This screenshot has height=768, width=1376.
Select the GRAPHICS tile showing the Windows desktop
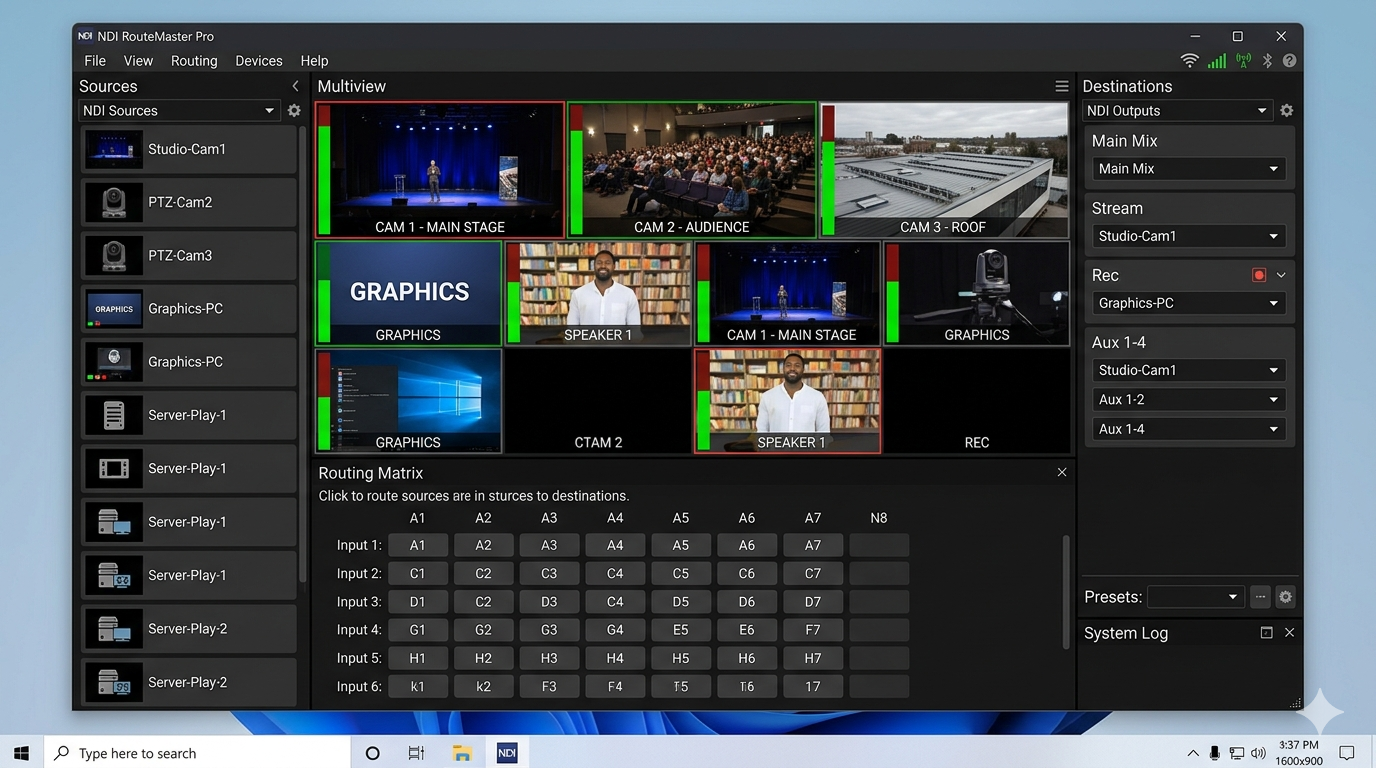(408, 401)
